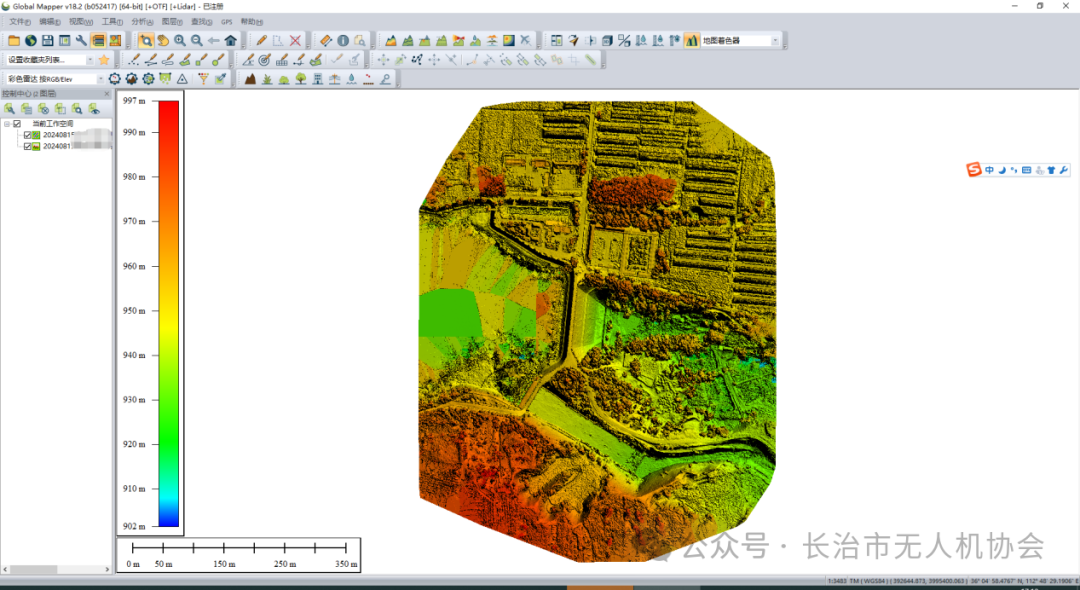
Task: Open configuration with the wrench icon
Action: tap(81, 41)
